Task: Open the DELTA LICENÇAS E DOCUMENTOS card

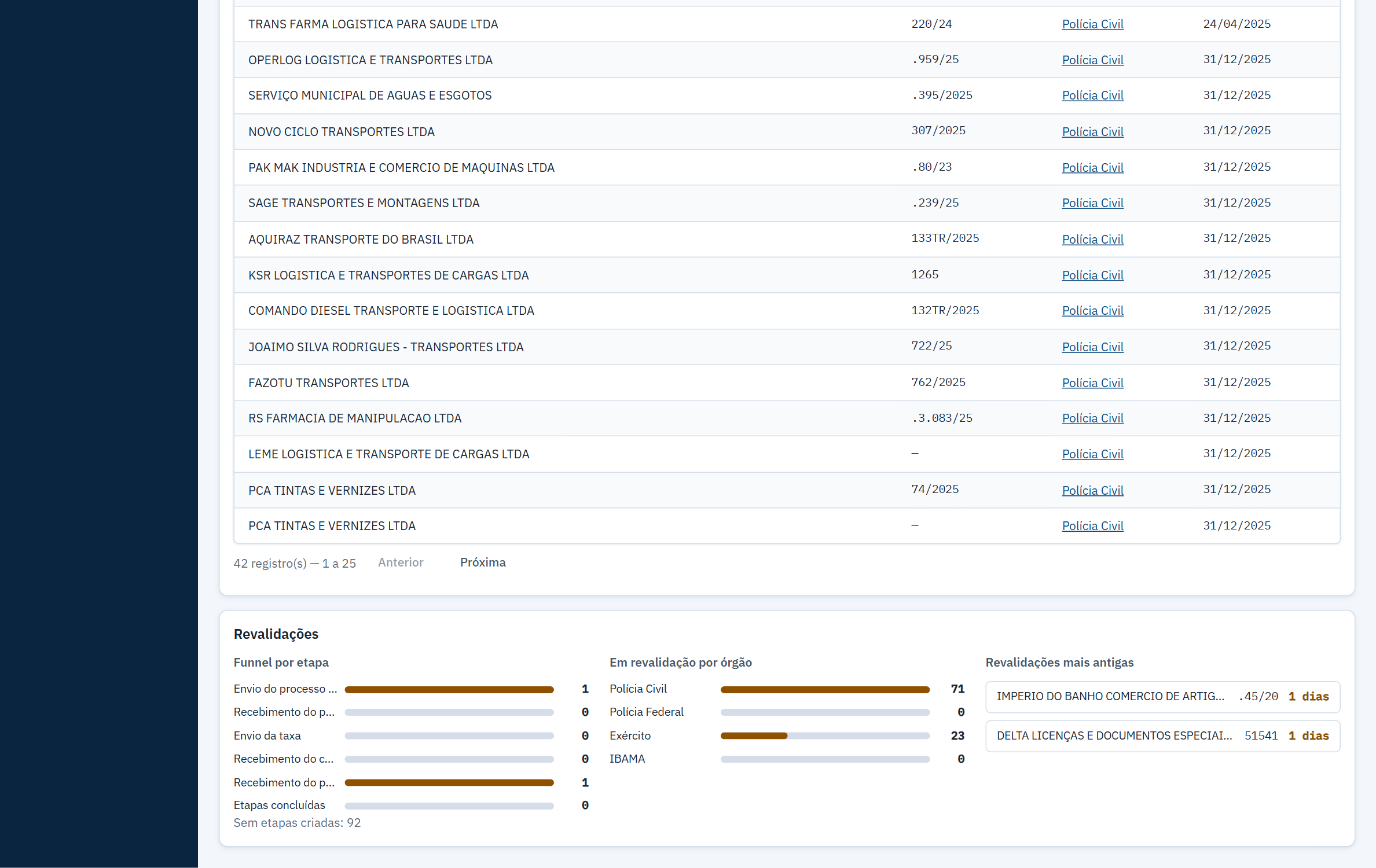Action: pyautogui.click(x=1162, y=736)
